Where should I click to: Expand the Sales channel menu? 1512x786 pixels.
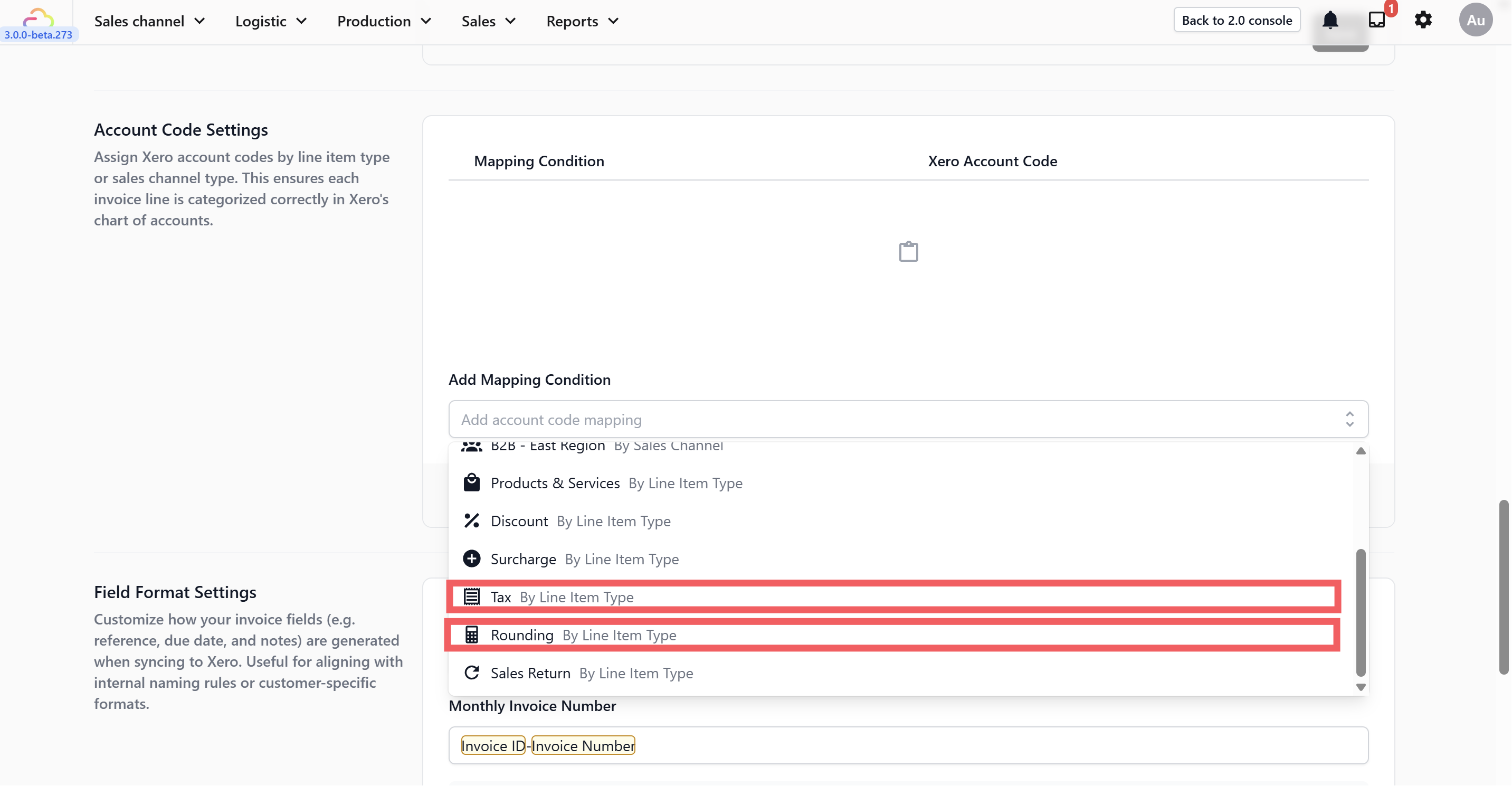click(x=150, y=21)
